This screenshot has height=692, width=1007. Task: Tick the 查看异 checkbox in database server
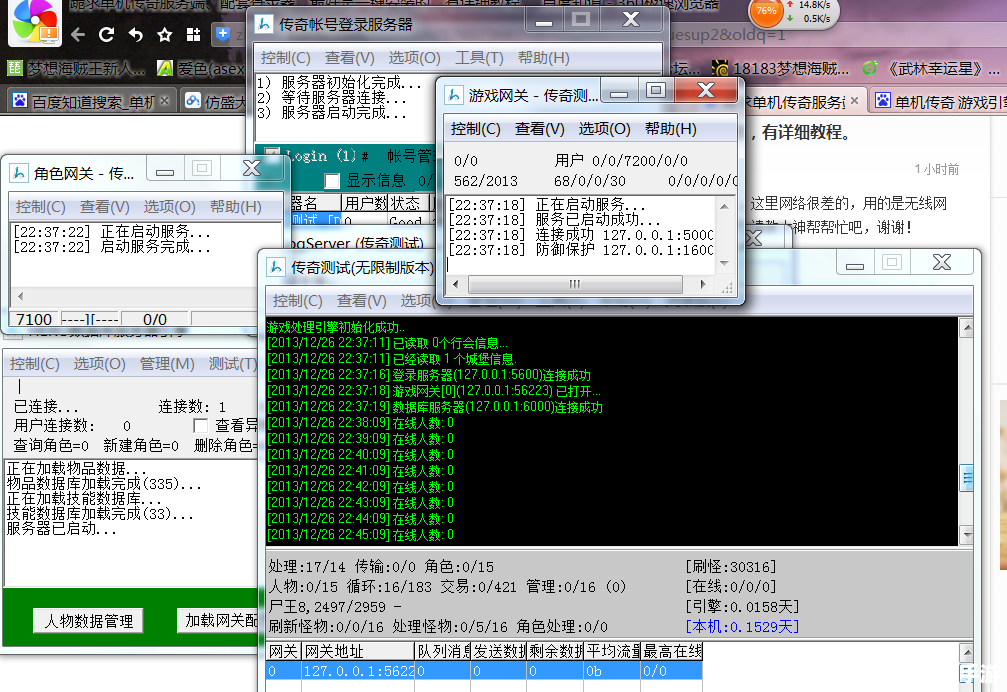(x=200, y=426)
